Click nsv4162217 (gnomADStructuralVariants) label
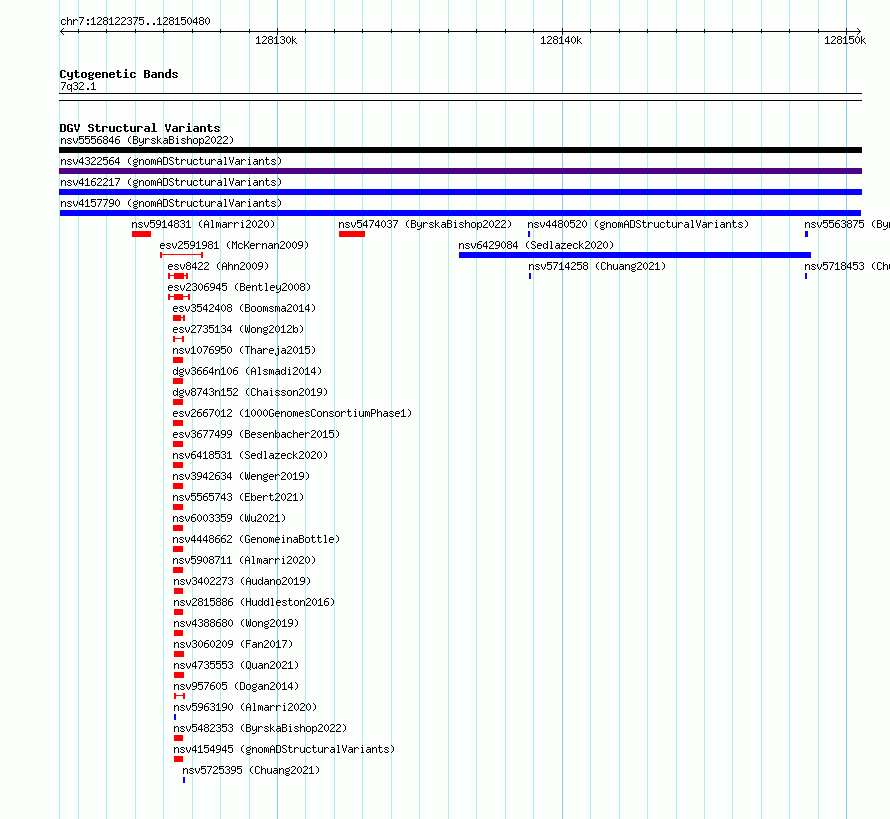 tap(171, 182)
